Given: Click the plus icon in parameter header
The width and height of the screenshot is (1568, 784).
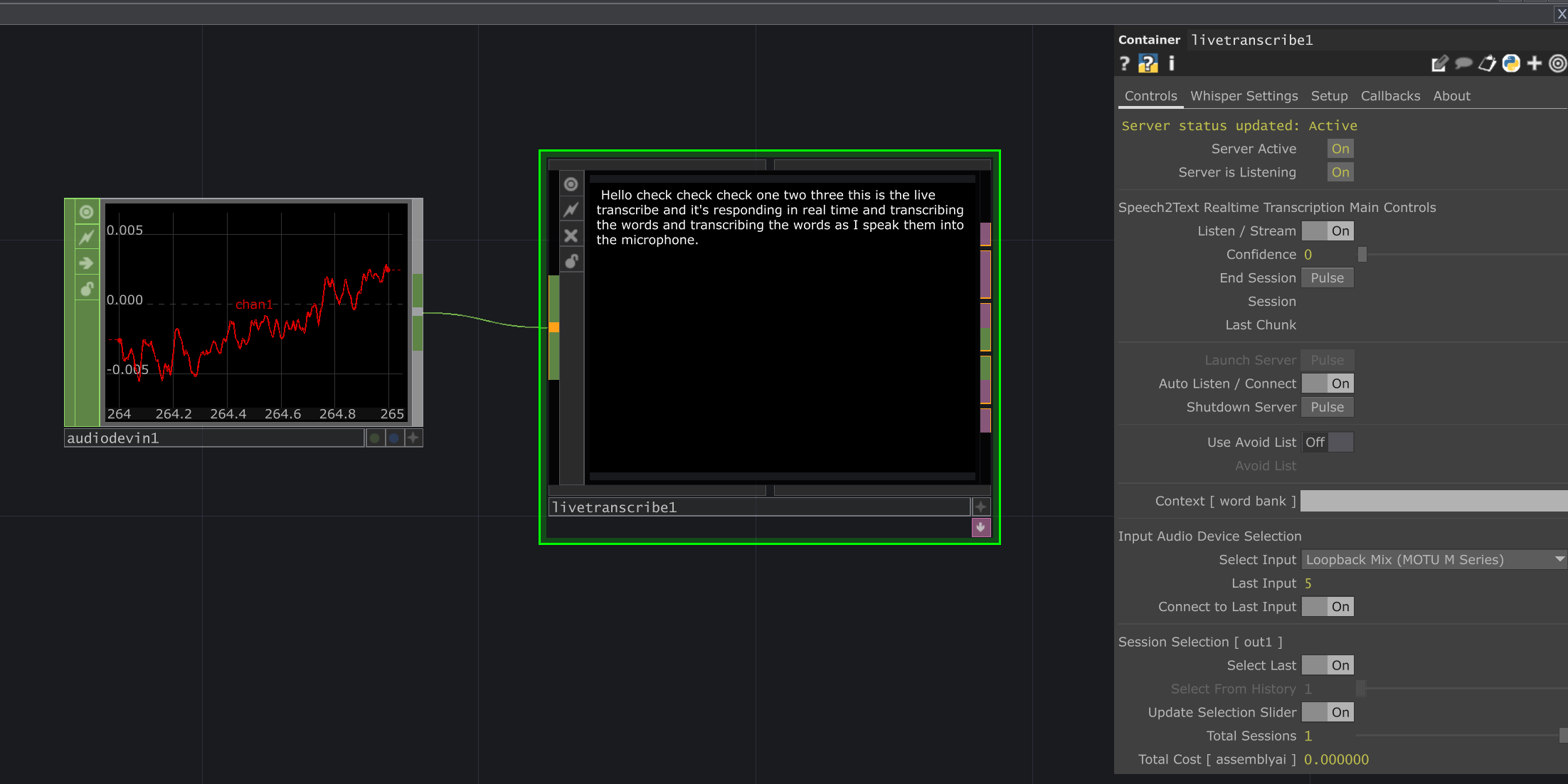Looking at the screenshot, I should click(1535, 64).
